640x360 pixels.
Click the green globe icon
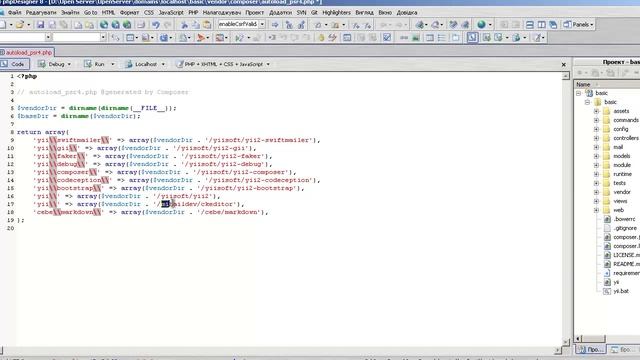pyautogui.click(x=481, y=24)
